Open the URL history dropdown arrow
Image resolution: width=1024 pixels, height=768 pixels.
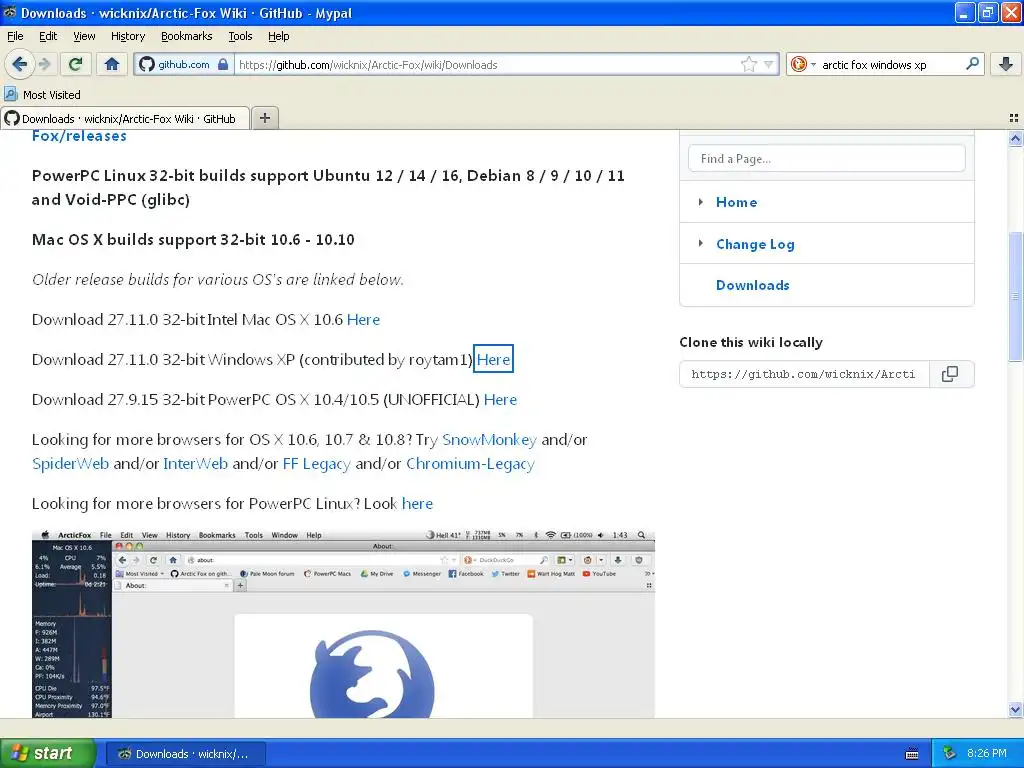click(769, 64)
